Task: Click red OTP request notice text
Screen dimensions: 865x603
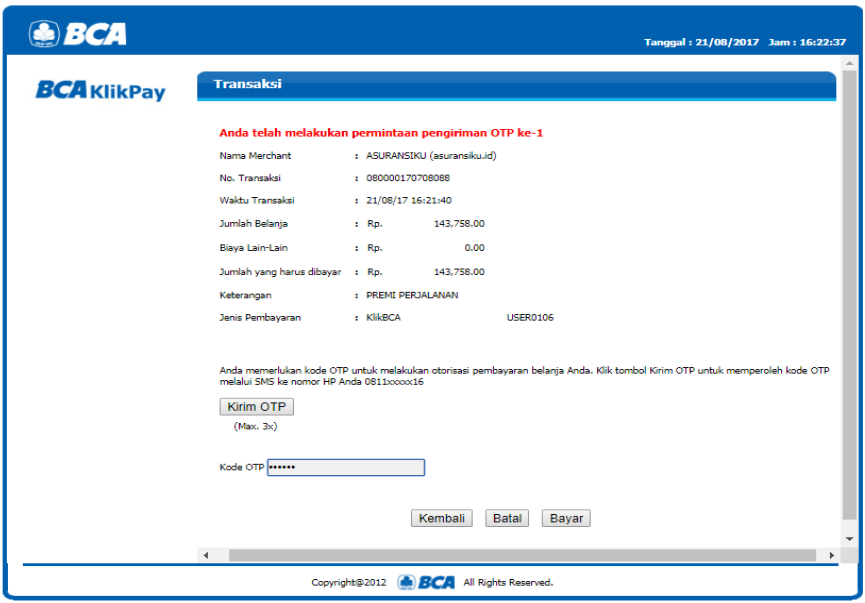Action: click(x=381, y=133)
